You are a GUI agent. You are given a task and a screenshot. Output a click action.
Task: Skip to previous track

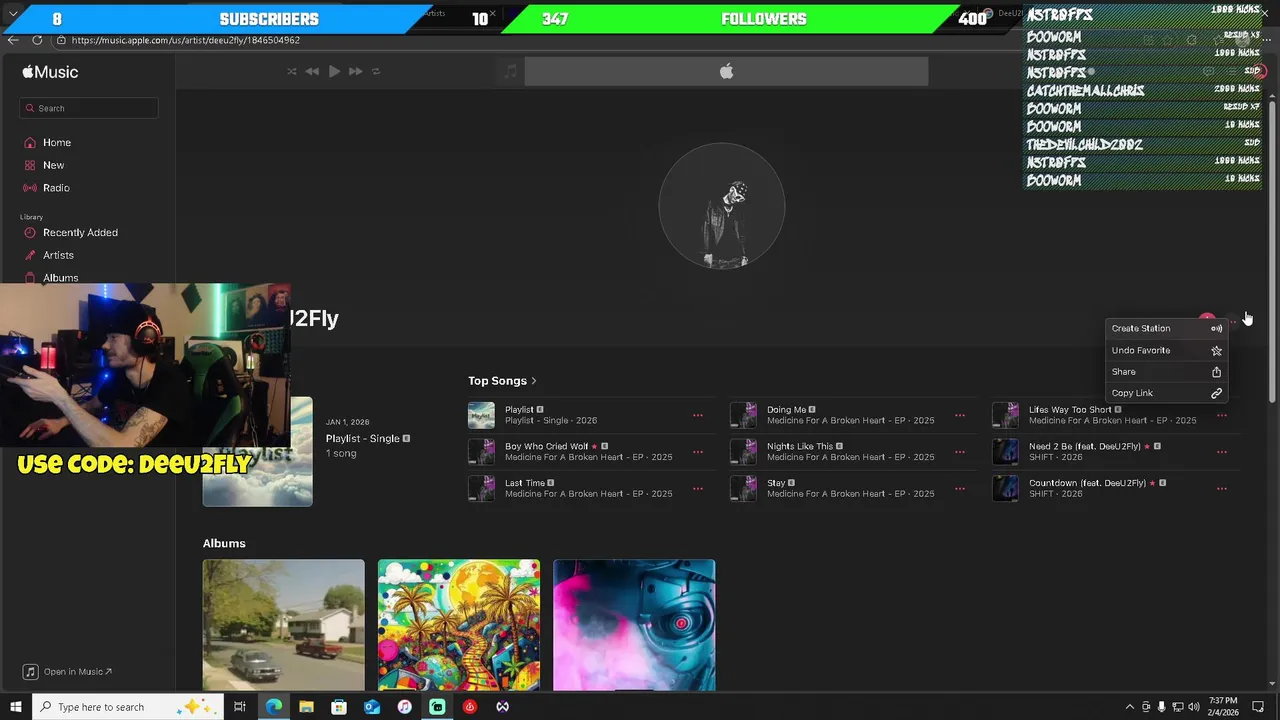coord(312,71)
